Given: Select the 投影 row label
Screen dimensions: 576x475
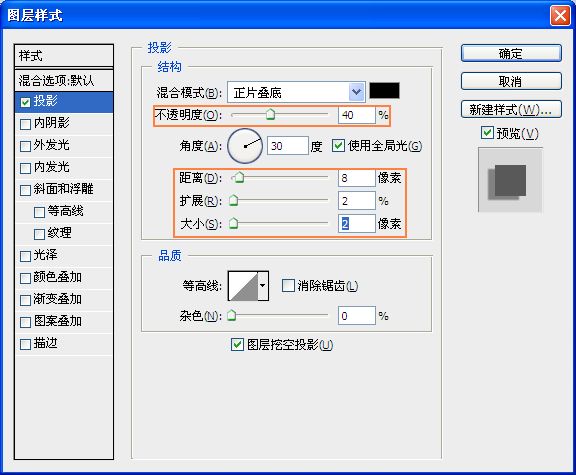Looking at the screenshot, I should (46, 100).
